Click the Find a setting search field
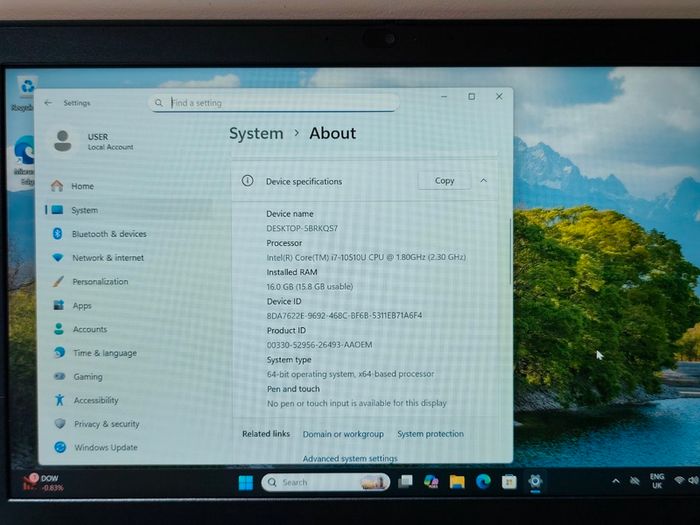 (x=274, y=103)
